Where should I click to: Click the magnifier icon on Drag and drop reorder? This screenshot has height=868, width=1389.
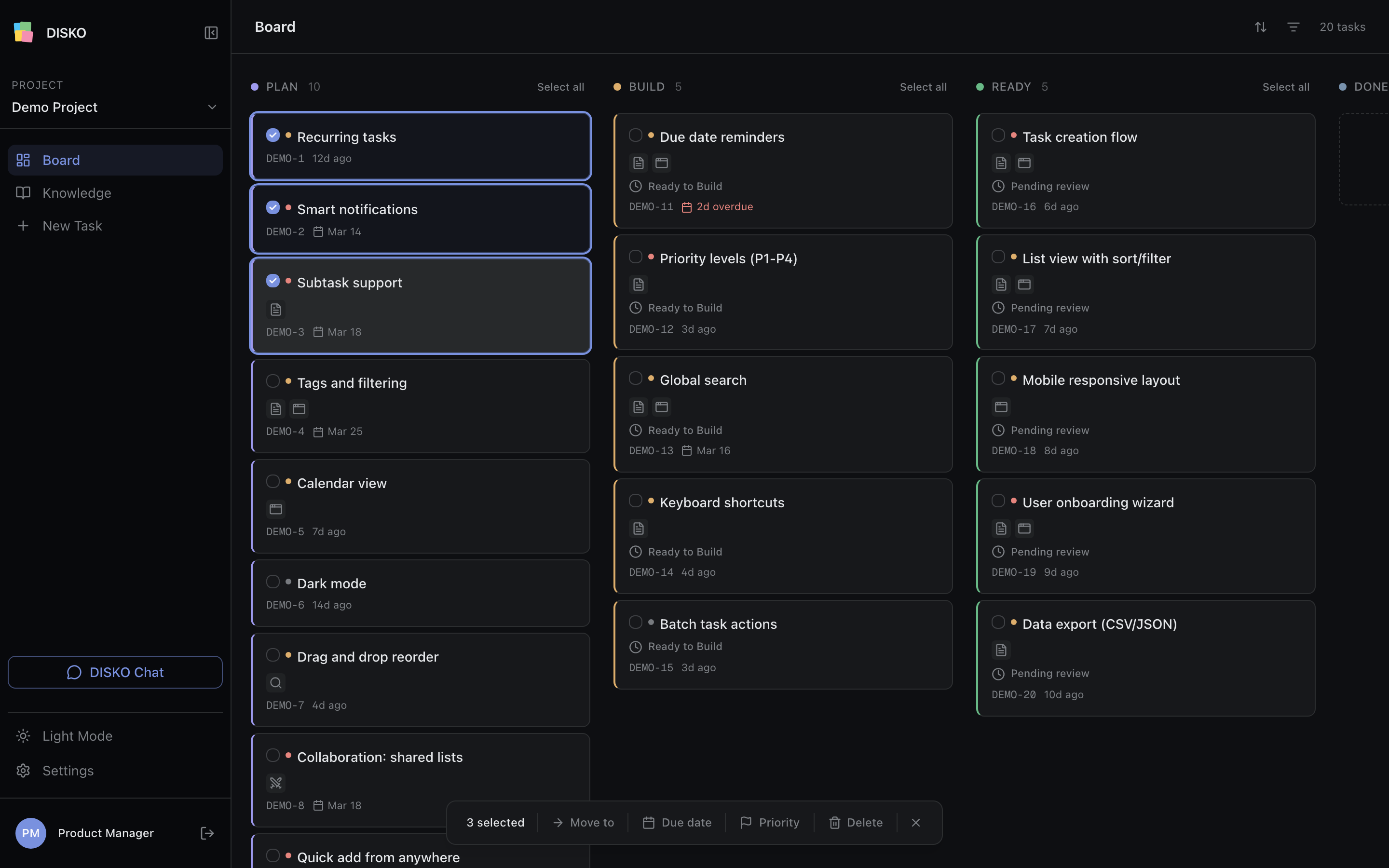pyautogui.click(x=275, y=682)
